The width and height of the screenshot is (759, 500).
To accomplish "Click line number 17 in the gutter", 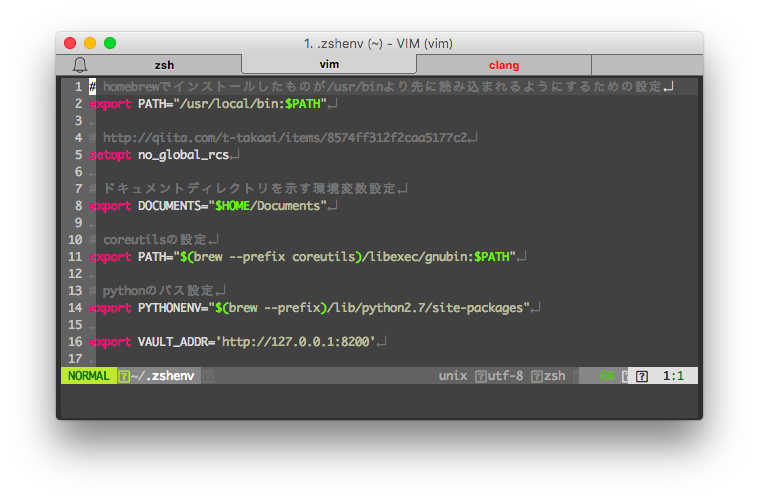I will click(75, 359).
